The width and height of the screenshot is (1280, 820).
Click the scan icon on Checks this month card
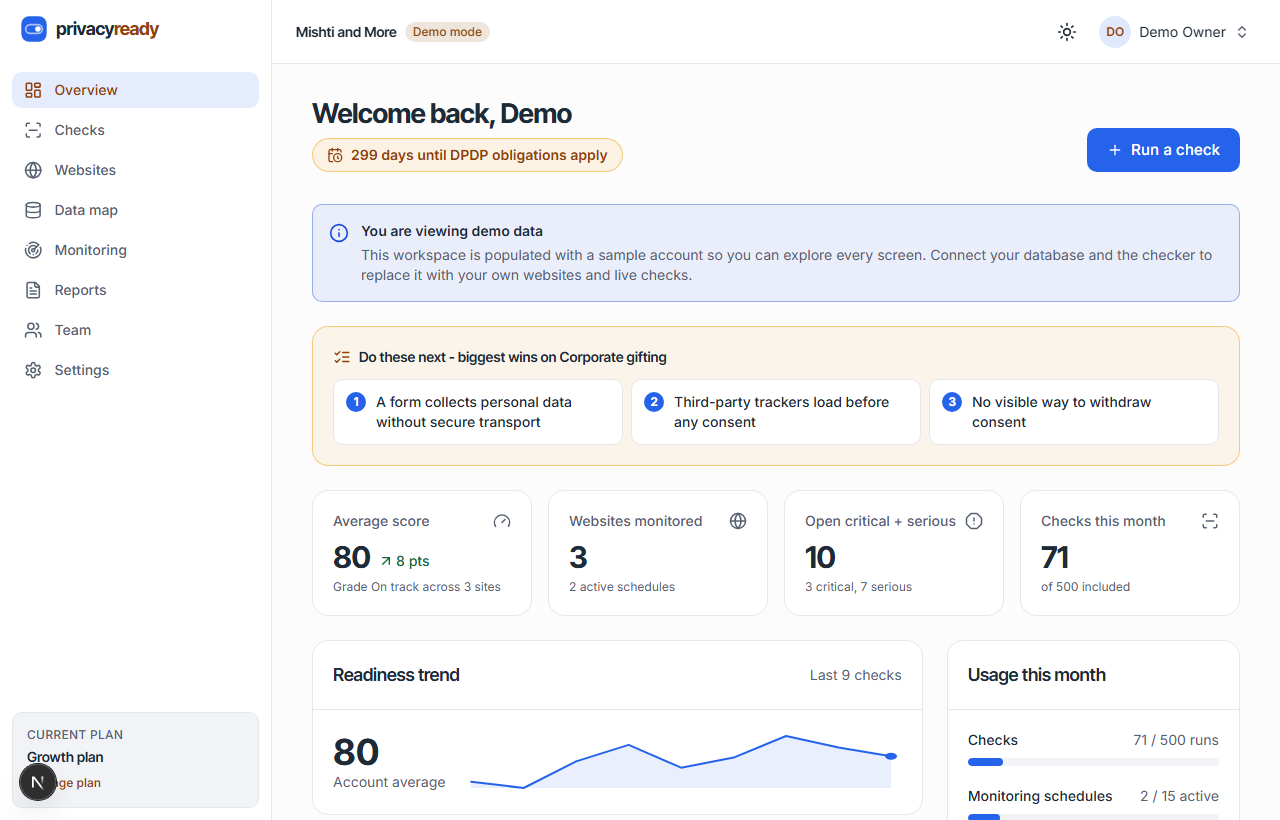click(1210, 521)
